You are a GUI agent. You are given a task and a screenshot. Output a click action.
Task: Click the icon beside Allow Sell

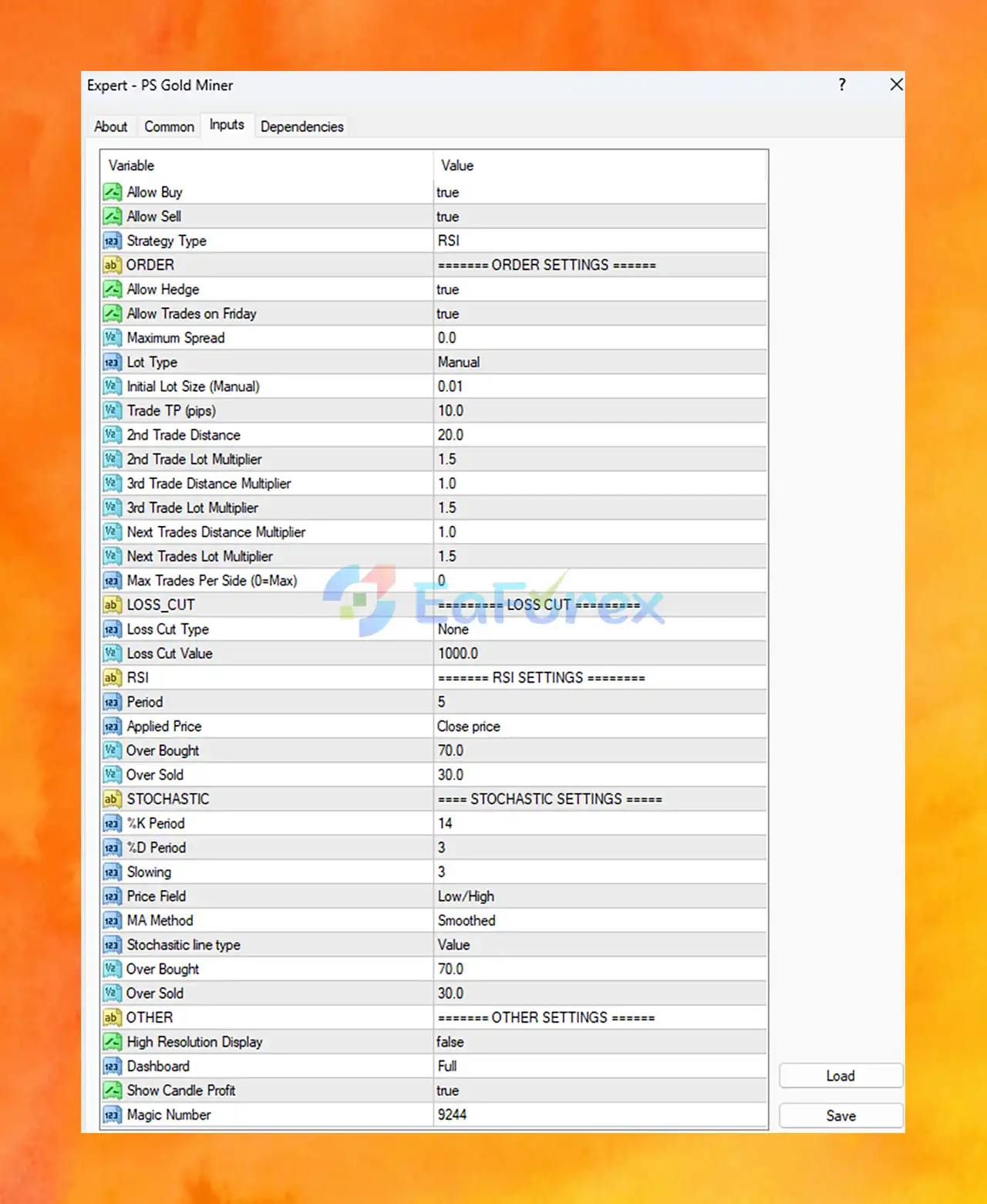113,217
